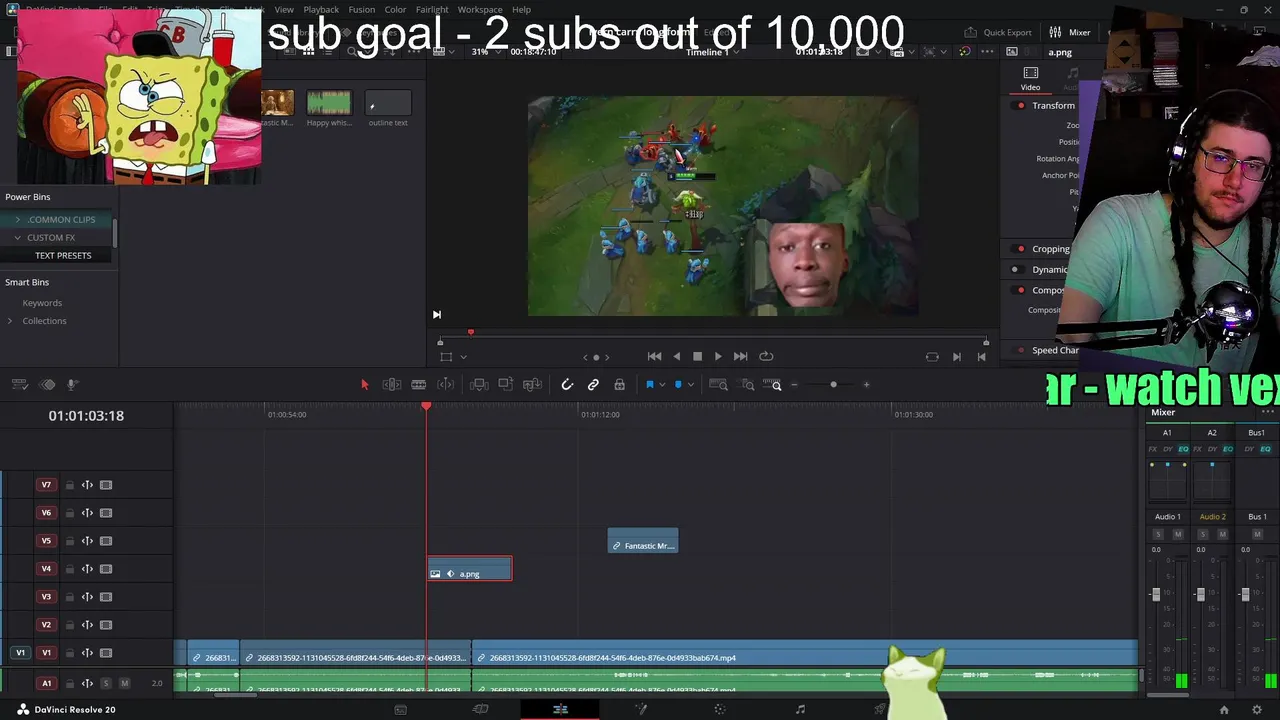Screen dimensions: 1280x720
Task: Toggle the Mixer panel button
Action: pos(1070,32)
